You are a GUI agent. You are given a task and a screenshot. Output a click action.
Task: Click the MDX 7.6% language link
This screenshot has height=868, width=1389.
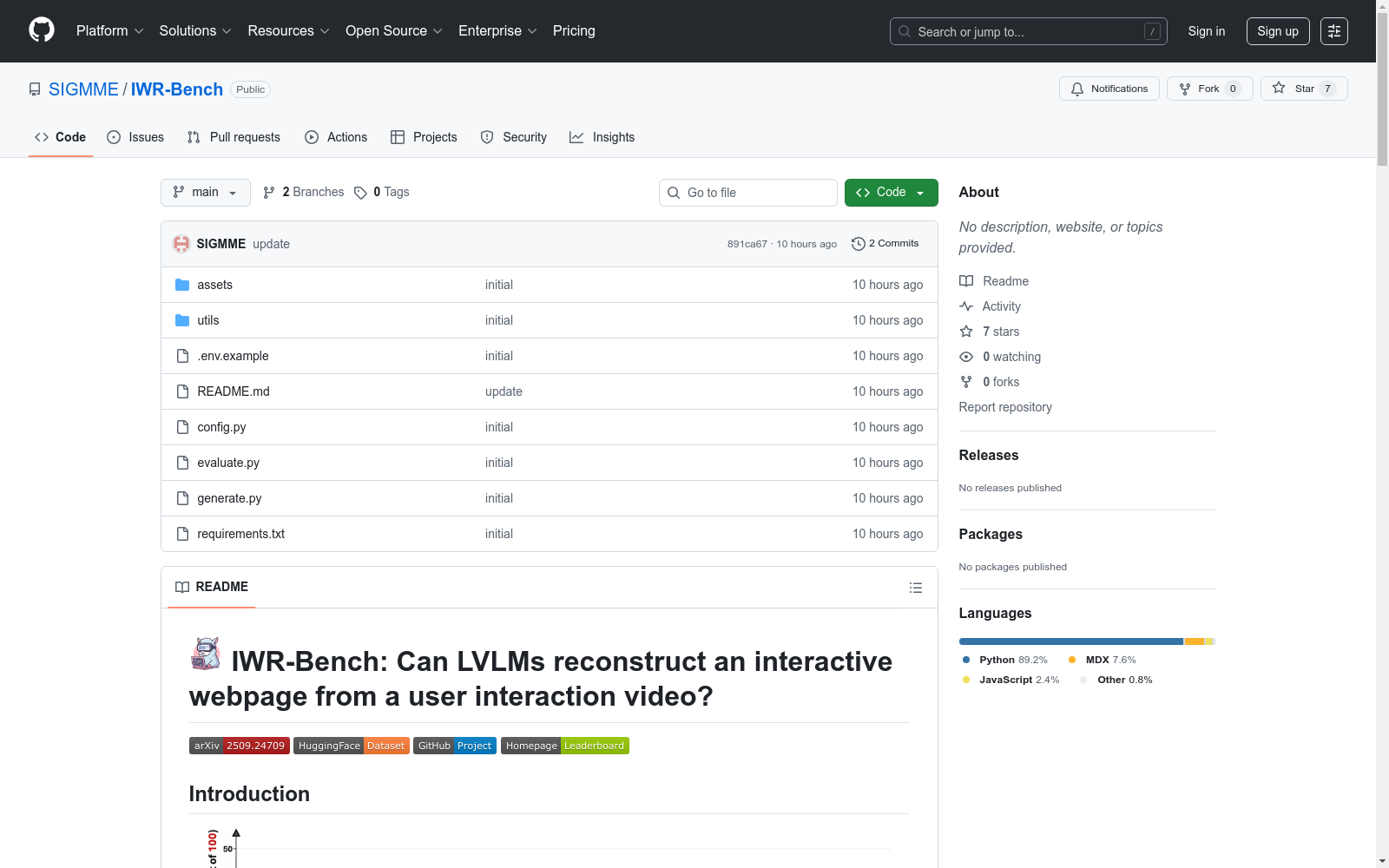tap(1103, 660)
